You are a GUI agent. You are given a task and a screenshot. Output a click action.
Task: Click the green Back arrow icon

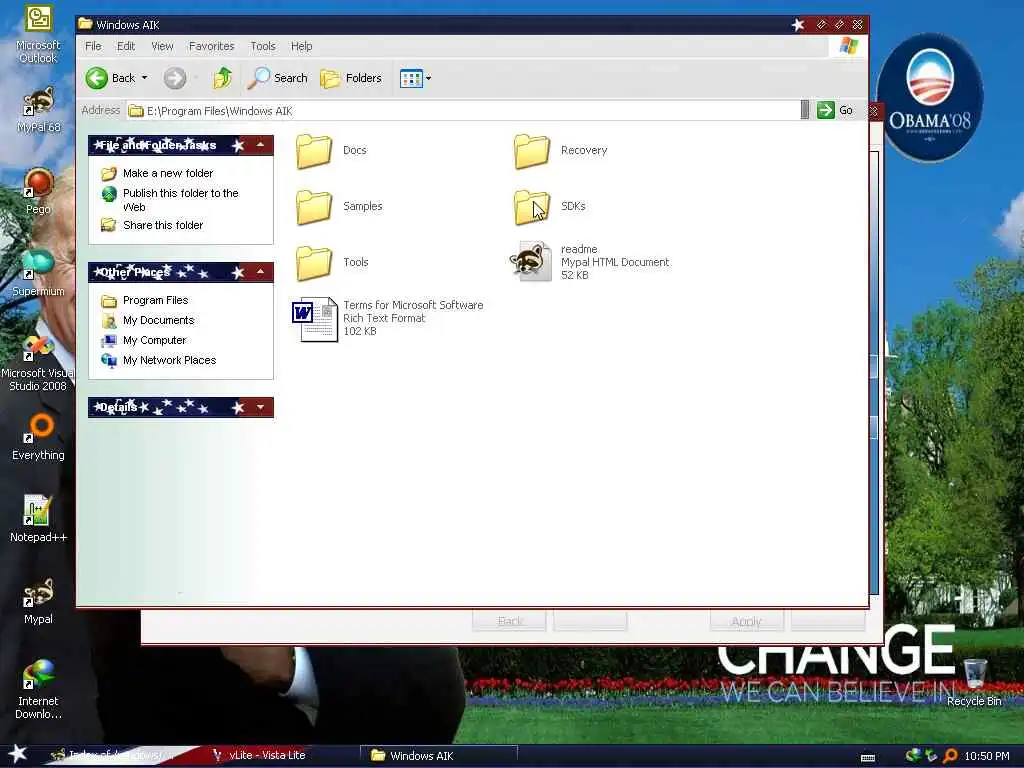pos(97,78)
